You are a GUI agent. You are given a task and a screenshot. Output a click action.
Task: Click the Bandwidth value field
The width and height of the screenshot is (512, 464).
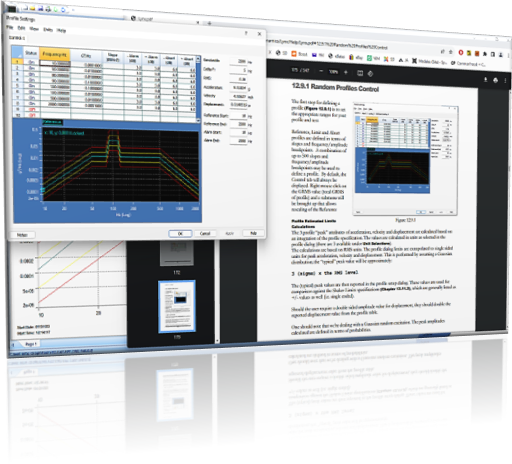pos(238,61)
